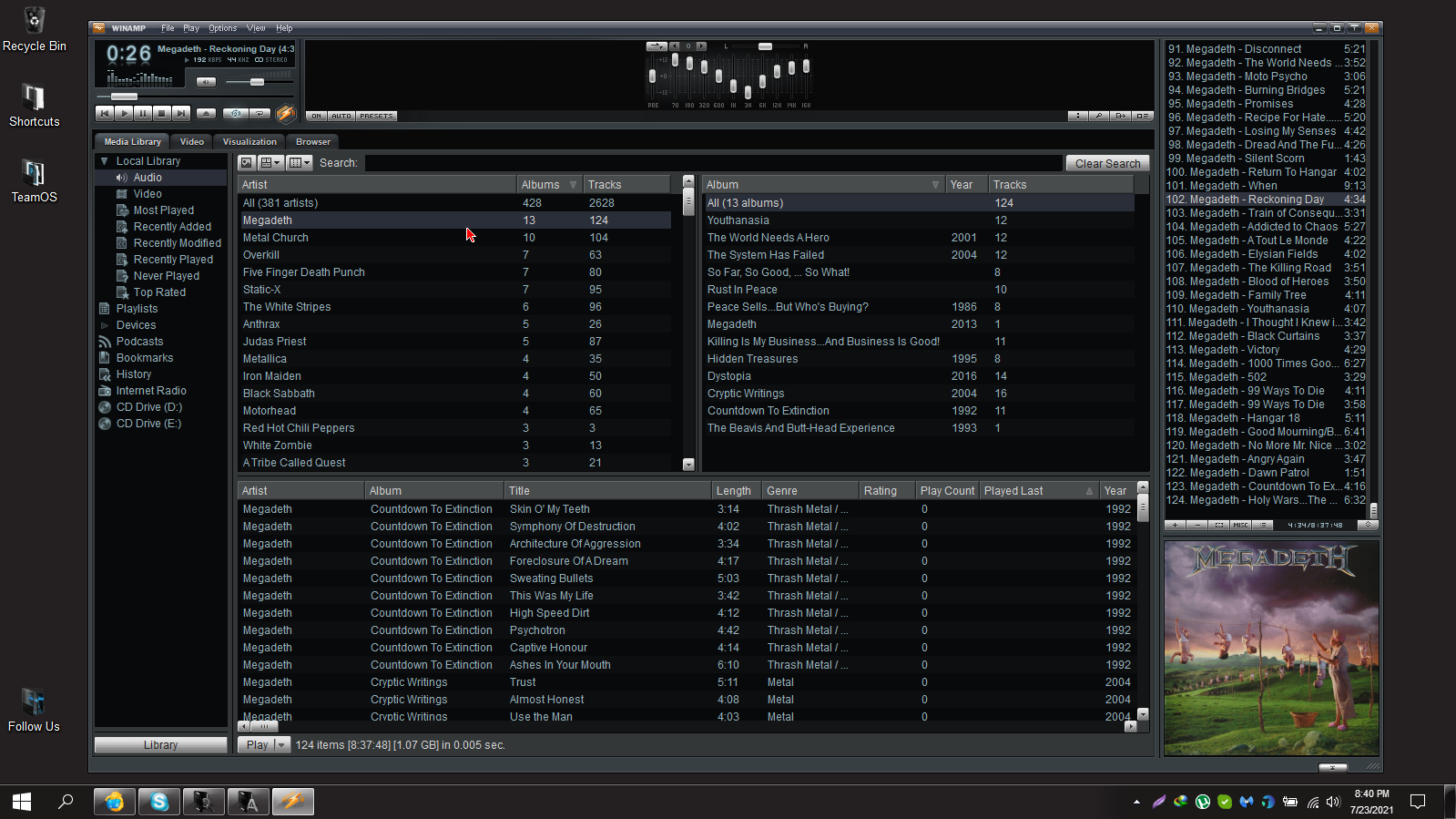Screen dimensions: 1456x819
Task: Open the Play button dropdown arrow
Action: coord(282,745)
